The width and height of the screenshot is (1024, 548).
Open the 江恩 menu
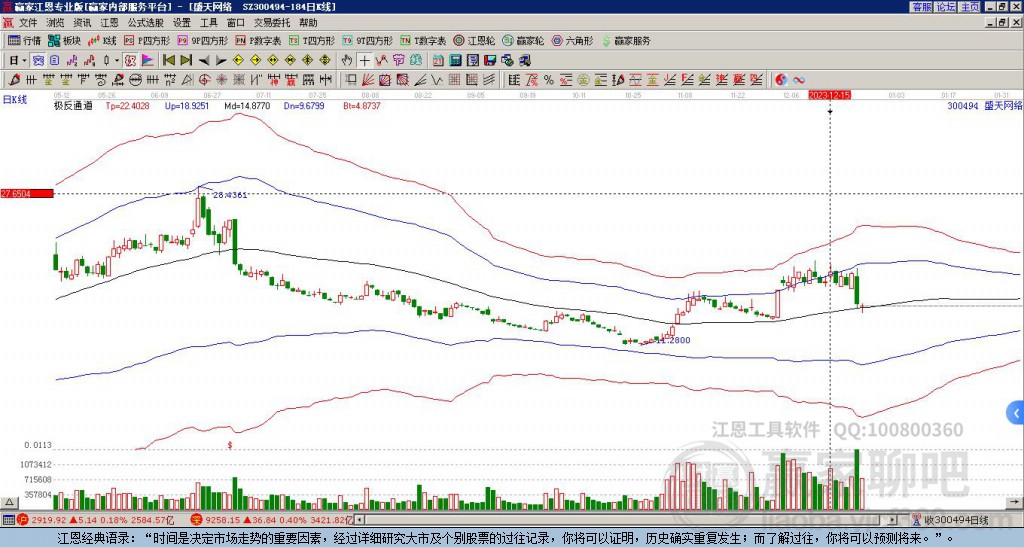pyautogui.click(x=109, y=23)
